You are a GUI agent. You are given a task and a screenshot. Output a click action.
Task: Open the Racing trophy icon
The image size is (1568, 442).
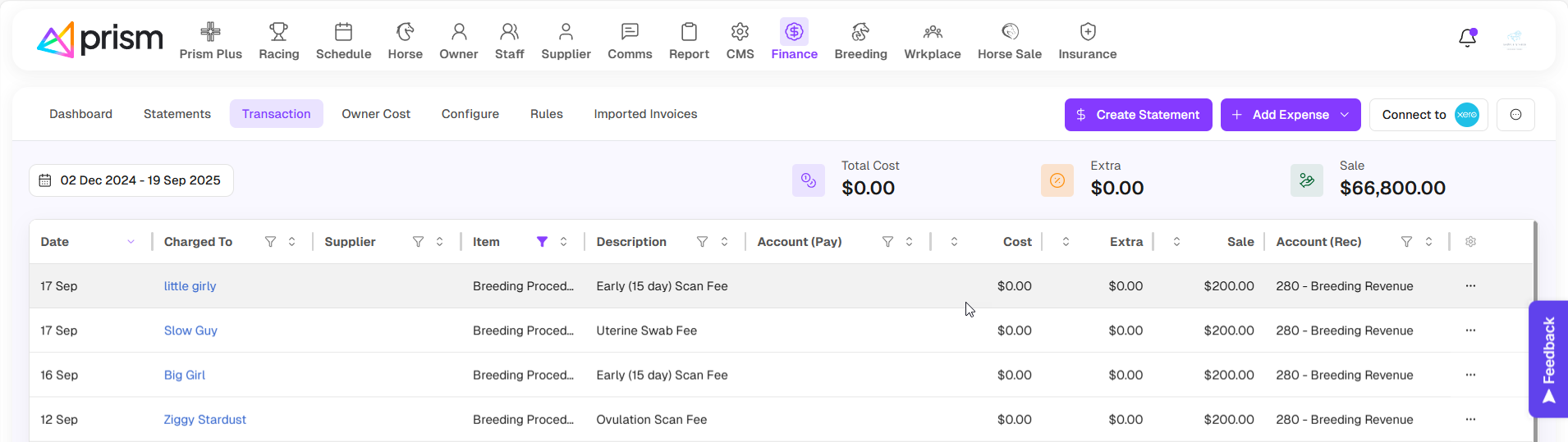(x=278, y=33)
